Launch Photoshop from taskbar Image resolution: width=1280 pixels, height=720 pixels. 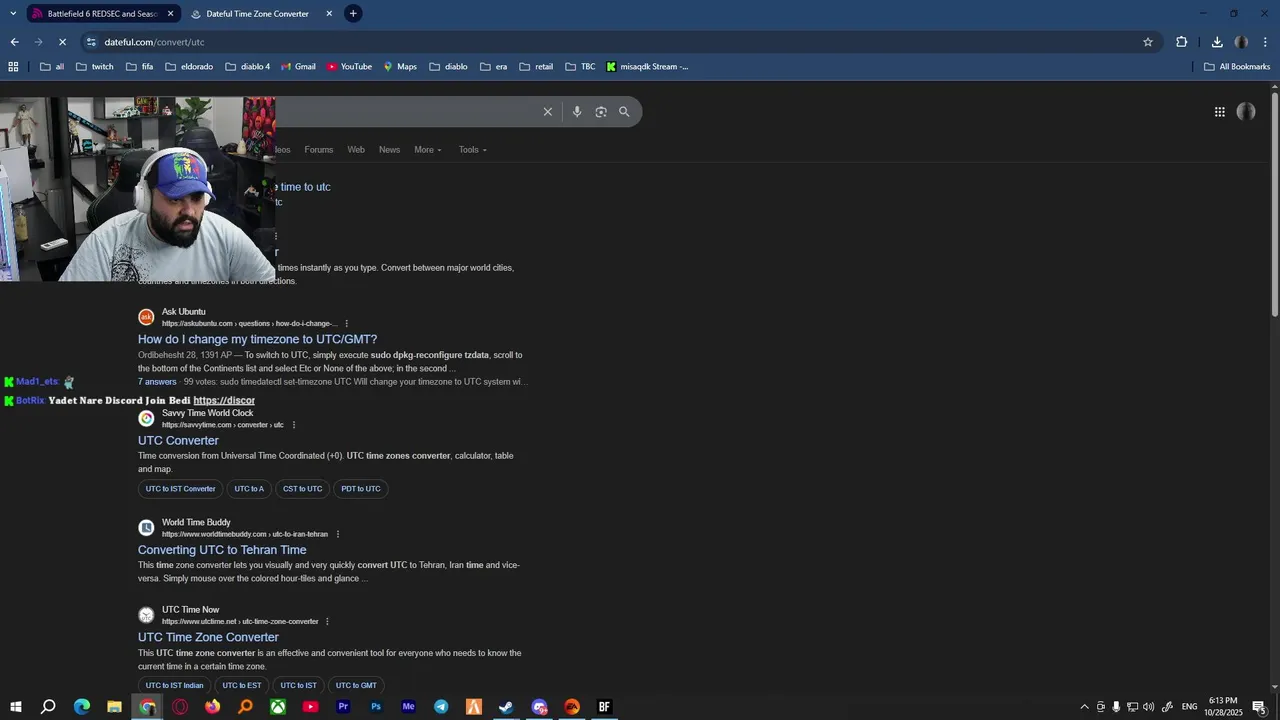click(376, 707)
